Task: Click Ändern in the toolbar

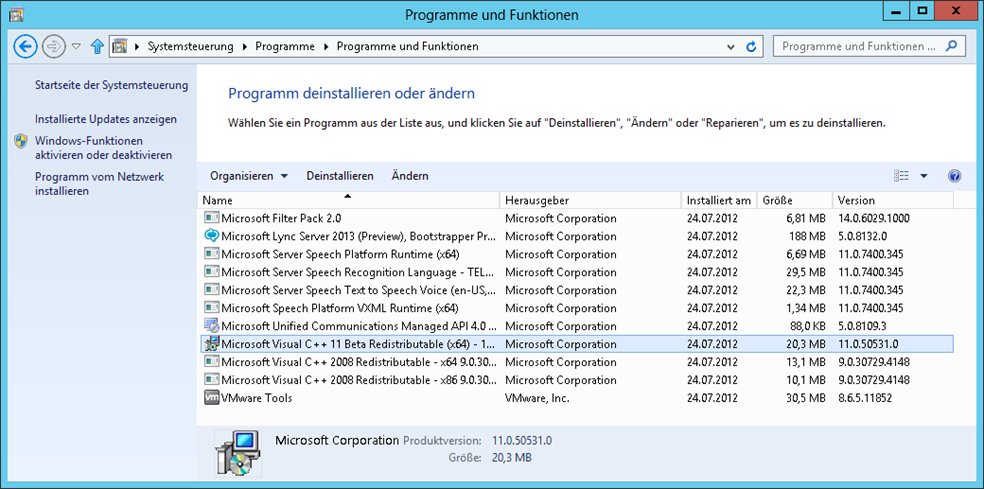Action: (410, 176)
